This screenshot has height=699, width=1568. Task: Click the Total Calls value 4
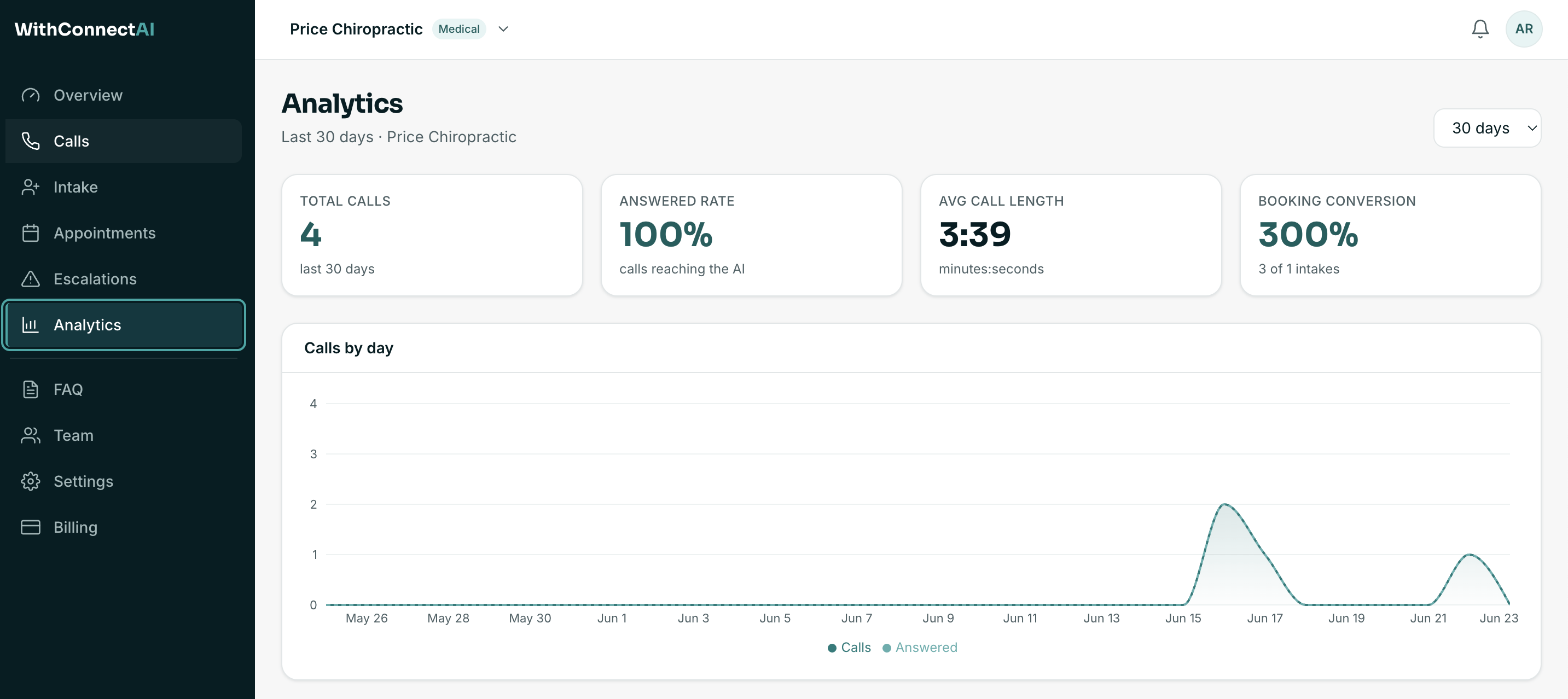[x=310, y=235]
